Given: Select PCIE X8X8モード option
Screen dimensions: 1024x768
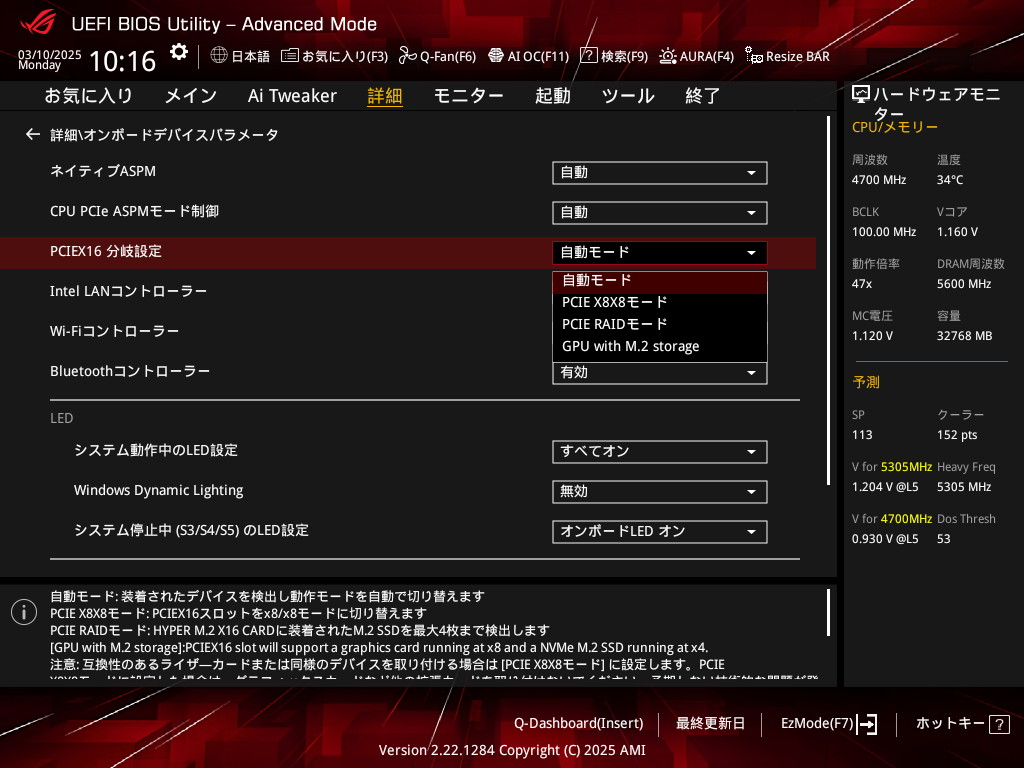Looking at the screenshot, I should (x=660, y=302).
